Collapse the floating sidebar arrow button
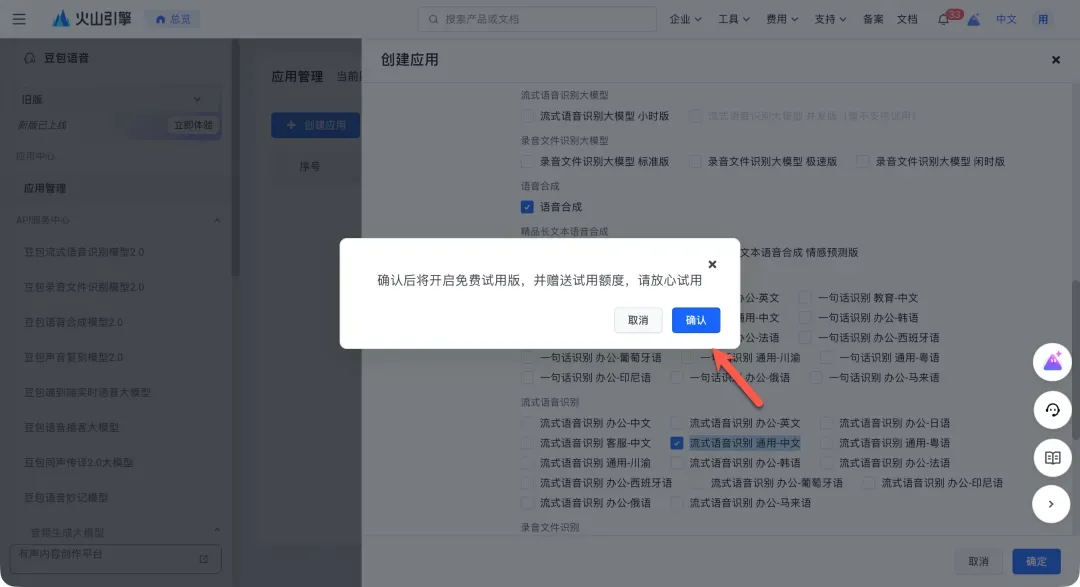This screenshot has width=1080, height=587. coord(1051,504)
